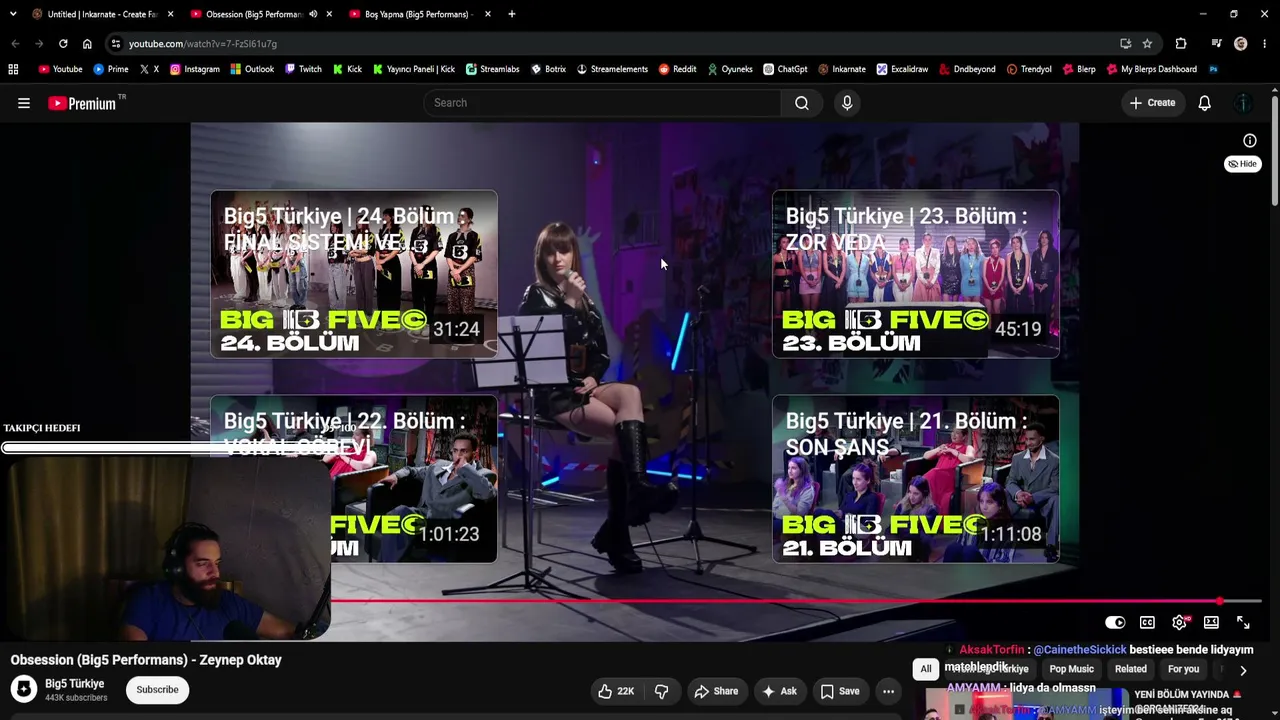Switch to Obsession (Big5 Performans) tab

[261, 14]
